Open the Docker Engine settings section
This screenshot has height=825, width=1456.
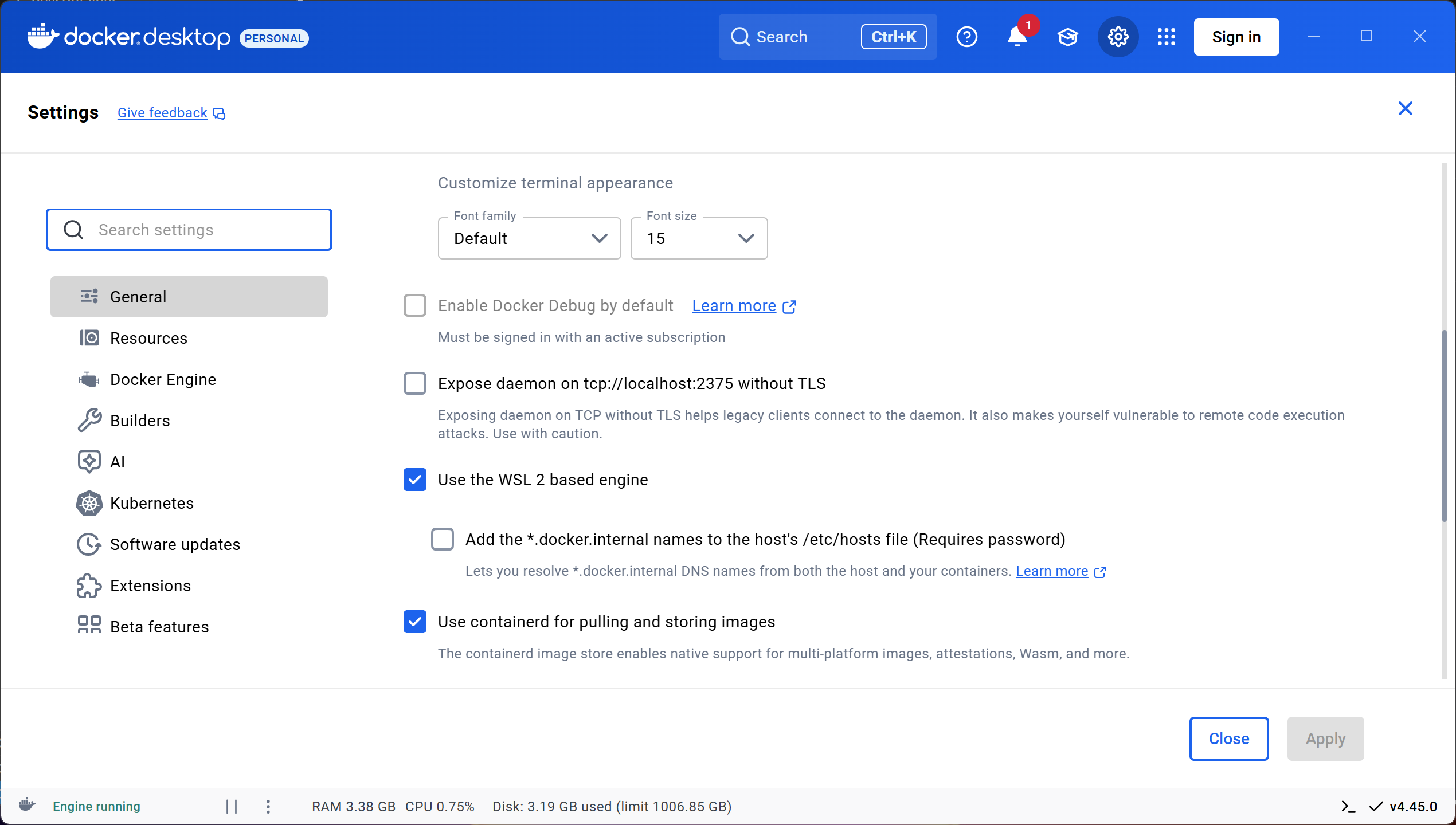189,379
